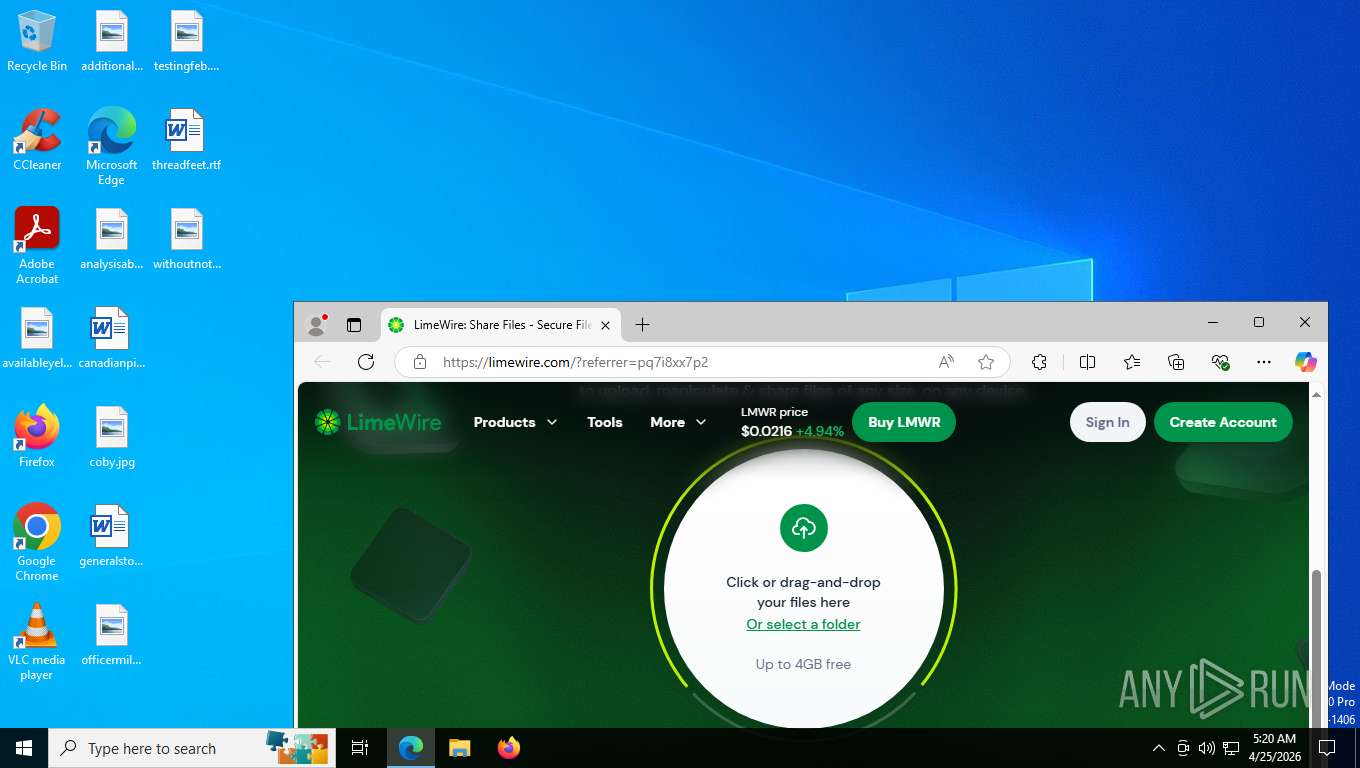The image size is (1360, 768).
Task: Select the LimeWire Share Files browser tab
Action: pyautogui.click(x=501, y=325)
